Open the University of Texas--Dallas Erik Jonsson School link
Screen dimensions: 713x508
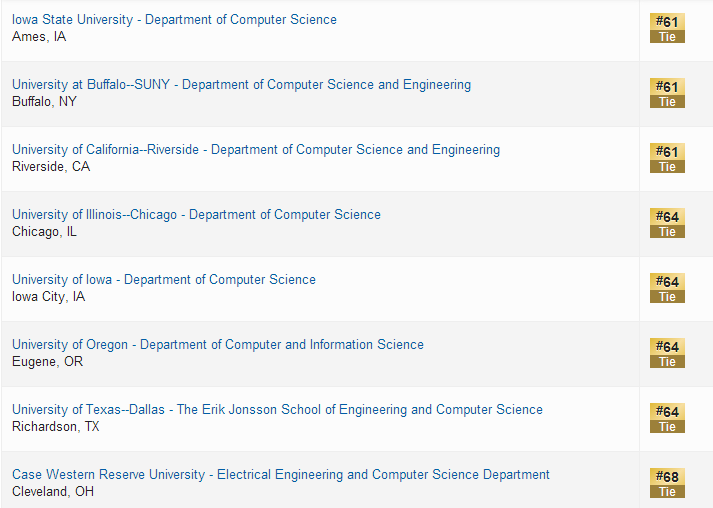click(277, 410)
